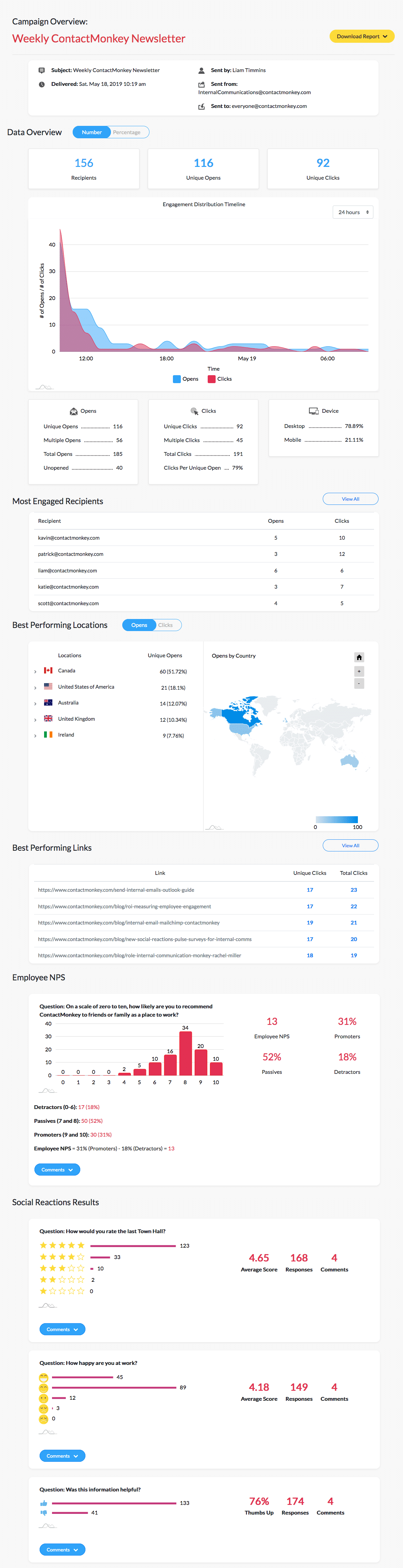This screenshot has height=1568, width=403.
Task: Expand Employee NPS Comments
Action: coord(57,1169)
